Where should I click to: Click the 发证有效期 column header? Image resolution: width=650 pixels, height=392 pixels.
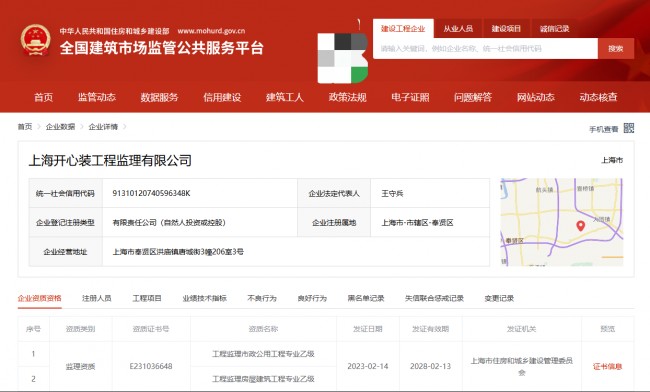tap(430, 329)
